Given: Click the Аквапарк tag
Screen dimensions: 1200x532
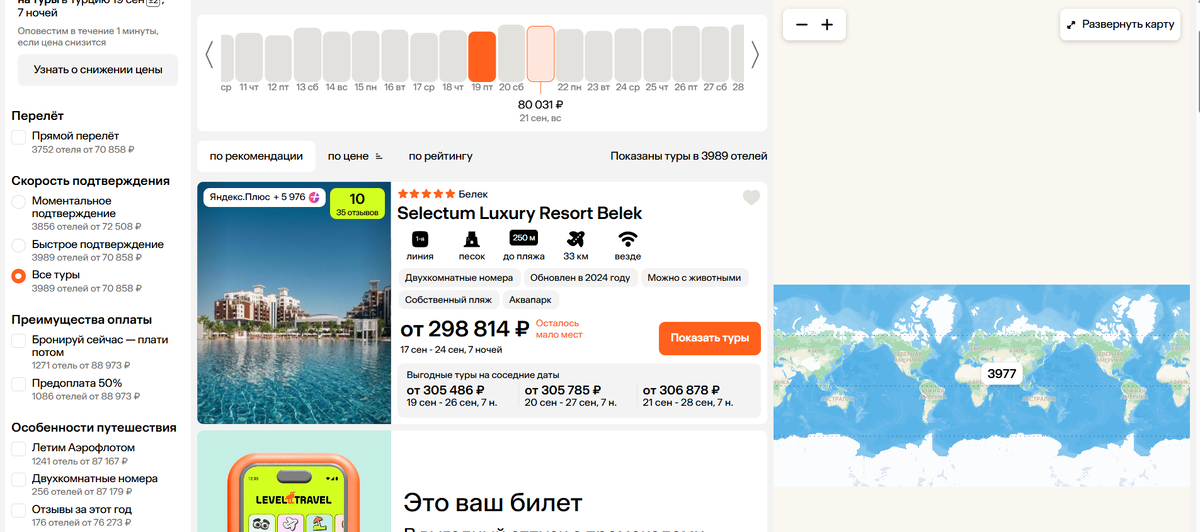Looking at the screenshot, I should click(530, 300).
